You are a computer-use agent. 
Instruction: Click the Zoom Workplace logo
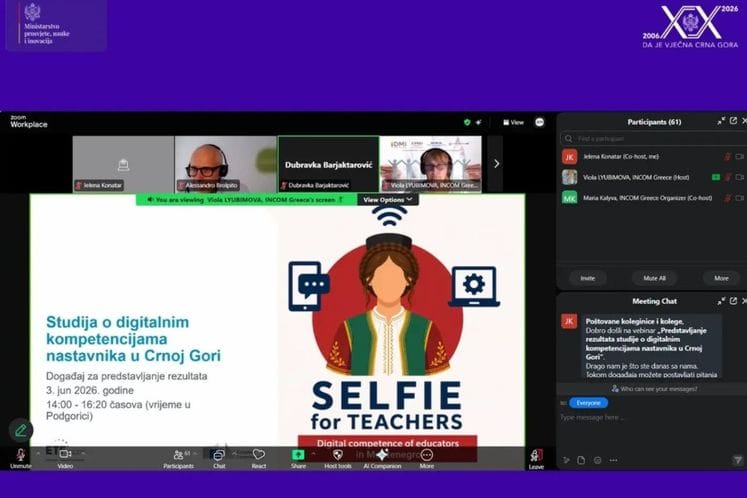(29, 122)
